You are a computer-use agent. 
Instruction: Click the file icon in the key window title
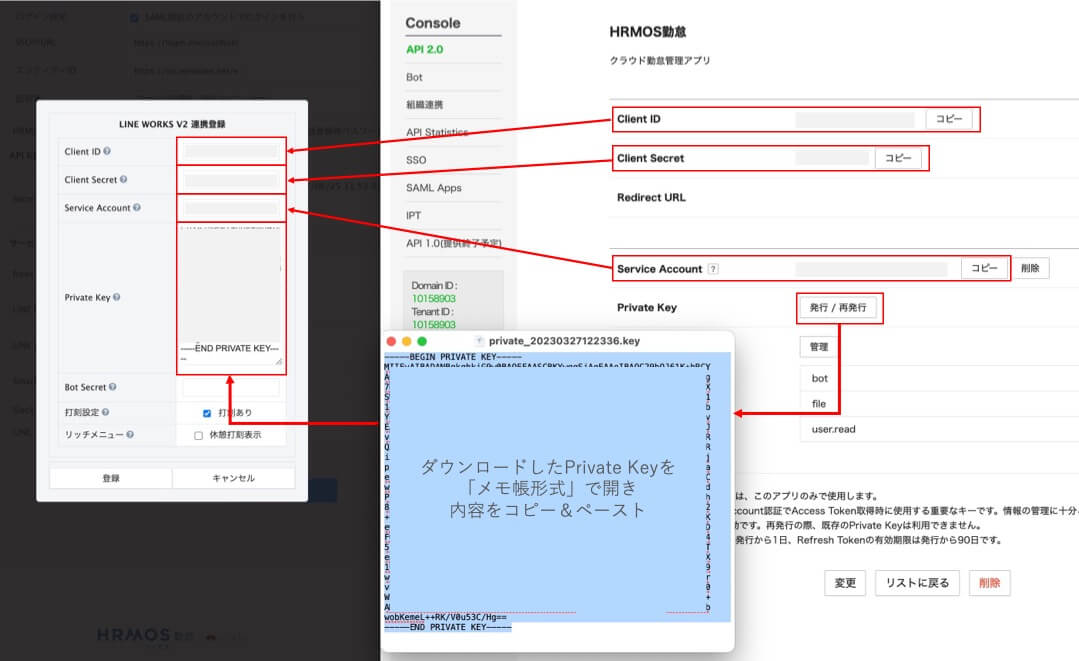coord(479,341)
